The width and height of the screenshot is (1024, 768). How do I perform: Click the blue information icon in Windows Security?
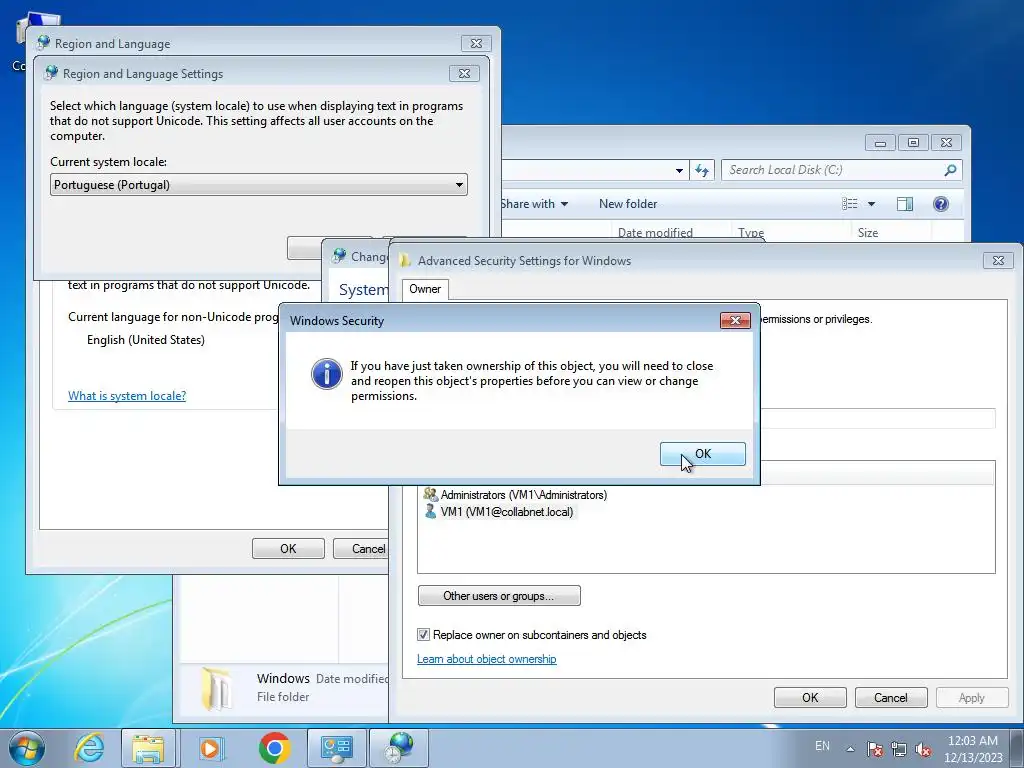pos(327,374)
